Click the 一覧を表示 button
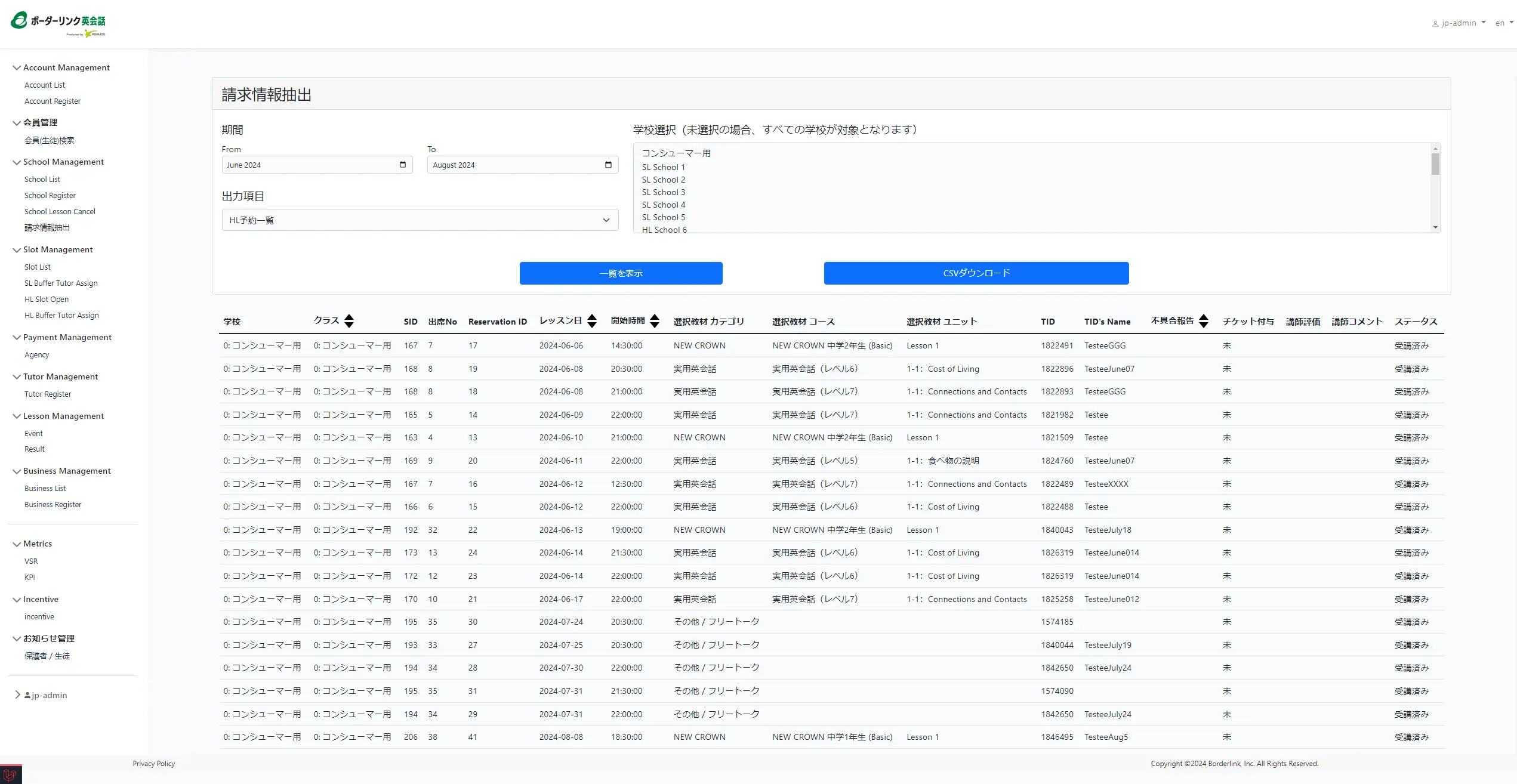The width and height of the screenshot is (1517, 784). (621, 273)
